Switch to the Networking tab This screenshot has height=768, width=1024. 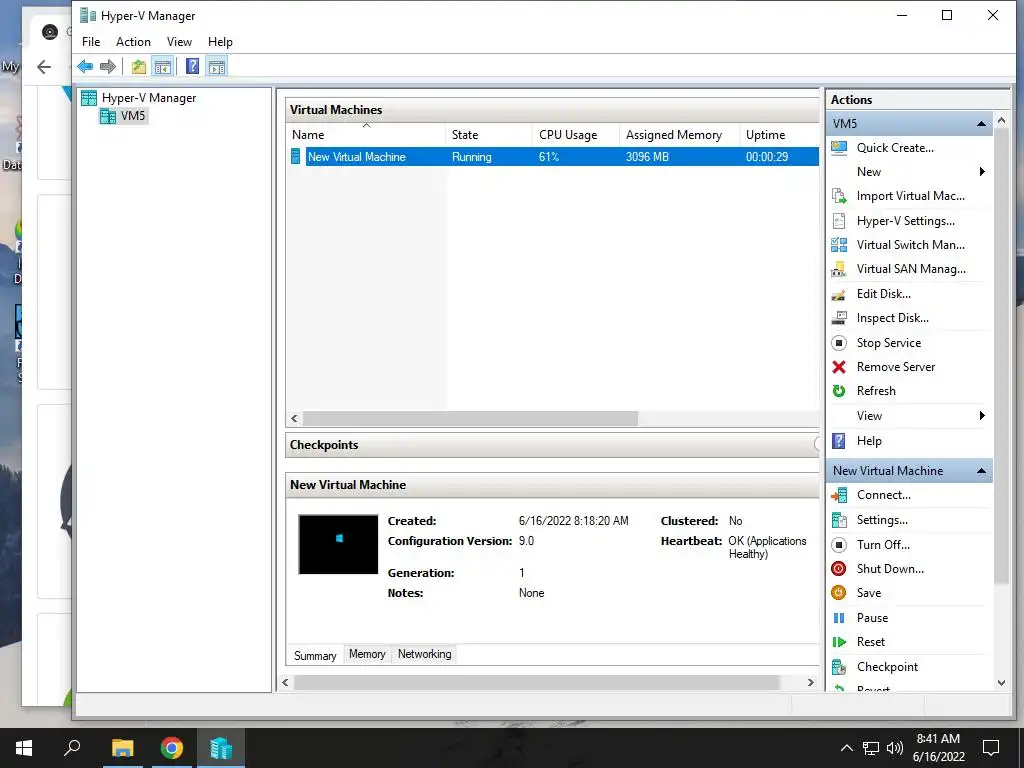coord(424,654)
